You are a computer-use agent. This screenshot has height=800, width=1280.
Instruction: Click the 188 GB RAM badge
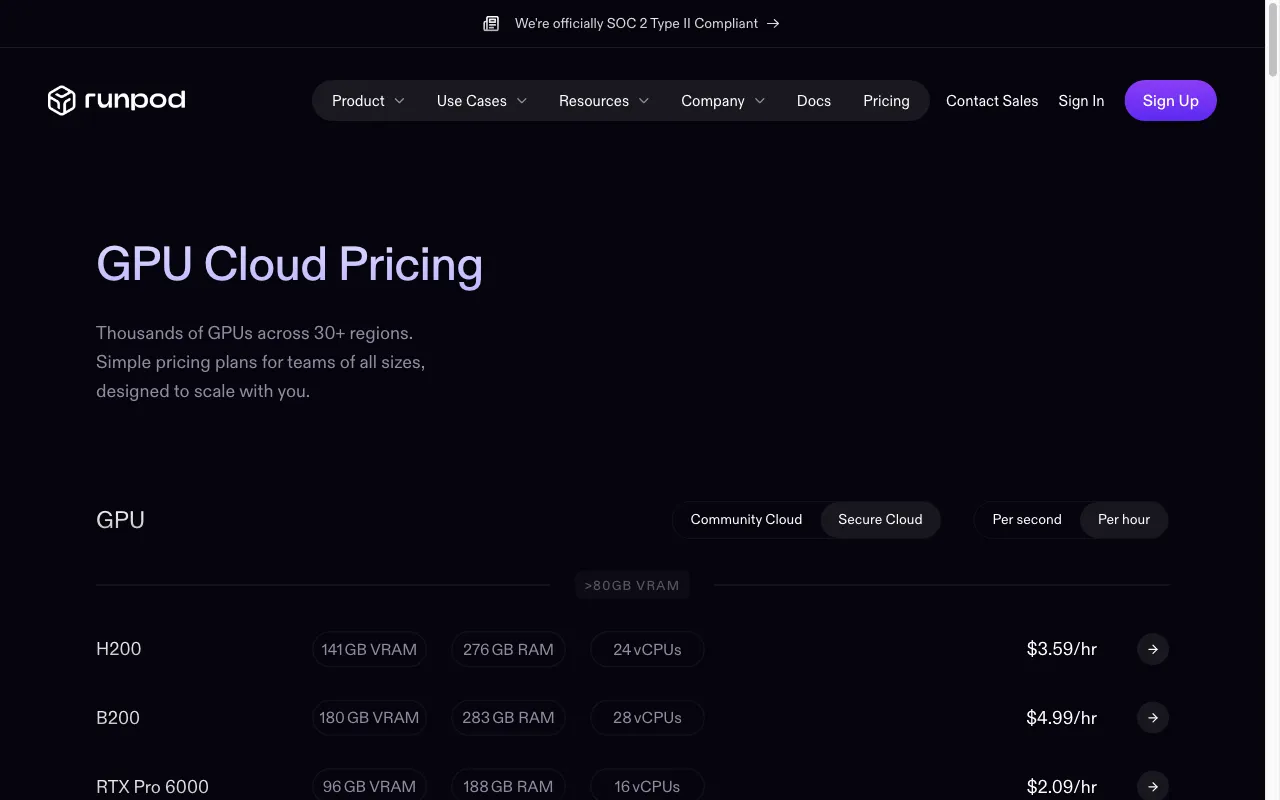508,786
